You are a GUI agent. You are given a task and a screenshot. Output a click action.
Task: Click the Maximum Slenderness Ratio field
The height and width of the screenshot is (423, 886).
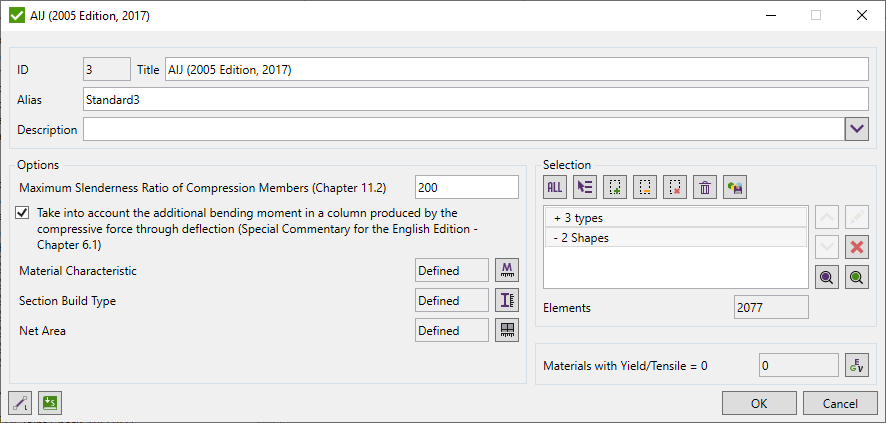pyautogui.click(x=466, y=188)
